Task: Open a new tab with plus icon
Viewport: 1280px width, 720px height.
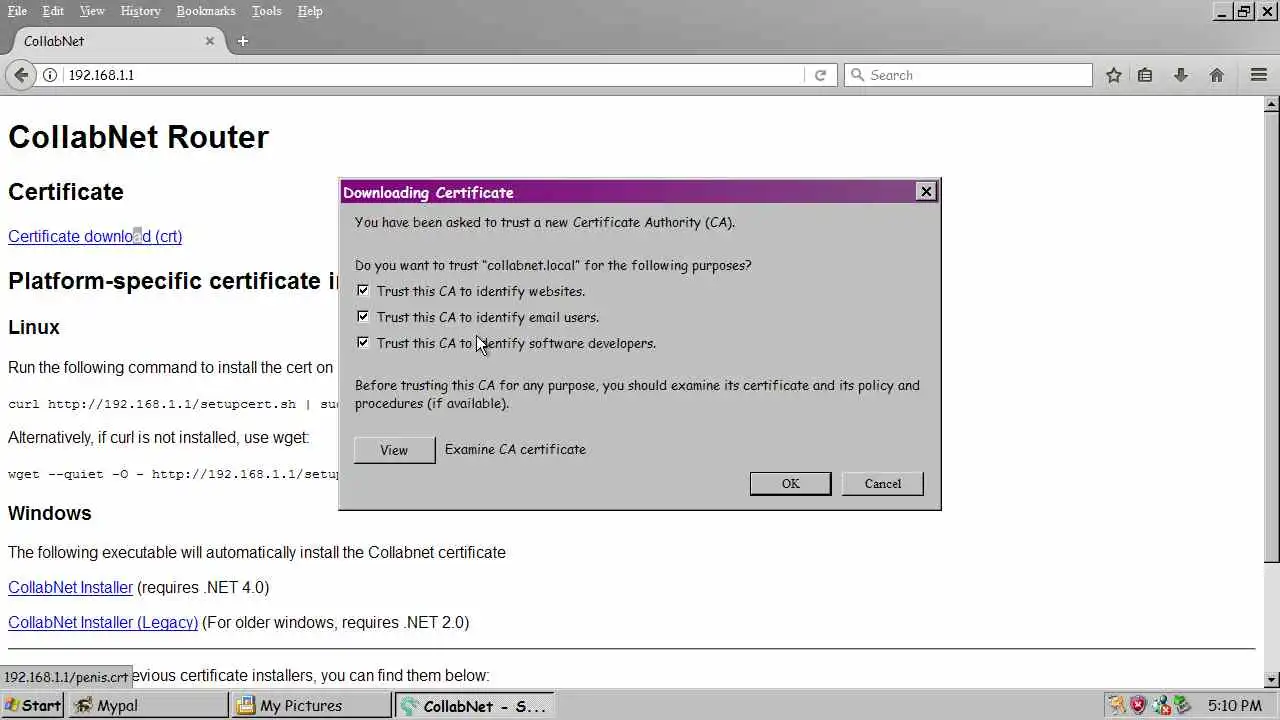Action: 243,41
